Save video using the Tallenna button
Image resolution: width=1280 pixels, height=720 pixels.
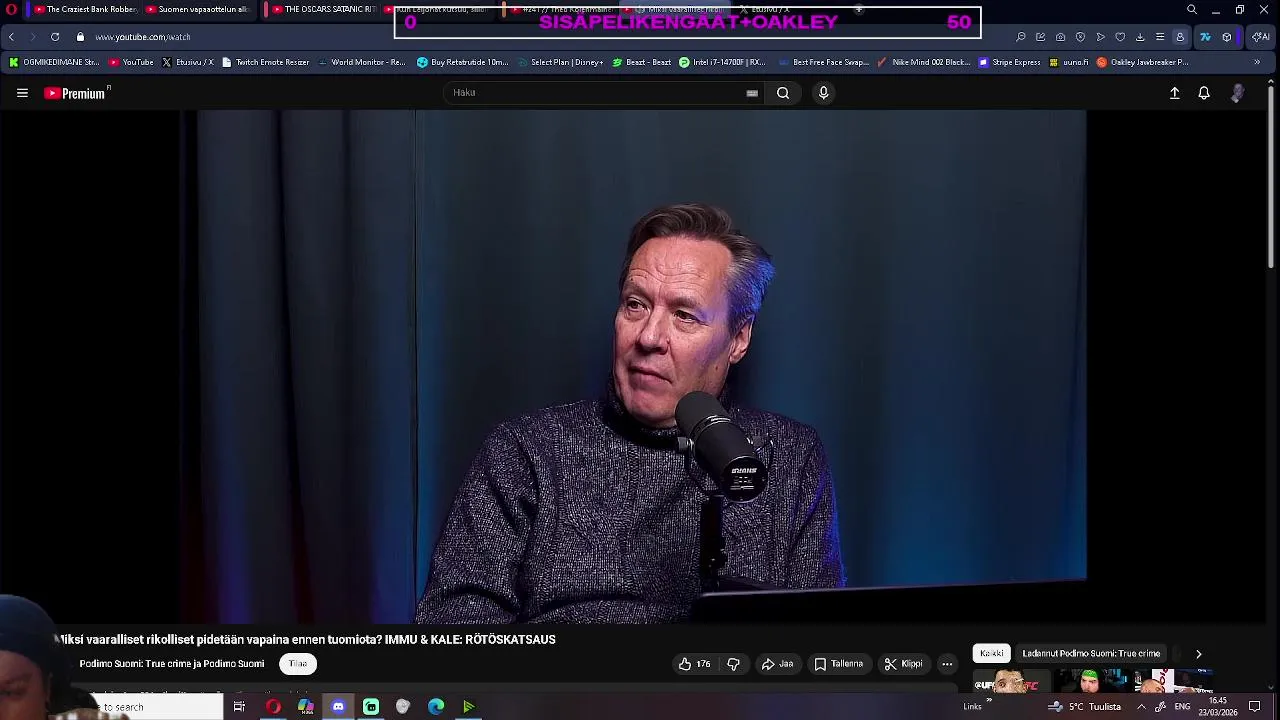(x=838, y=664)
